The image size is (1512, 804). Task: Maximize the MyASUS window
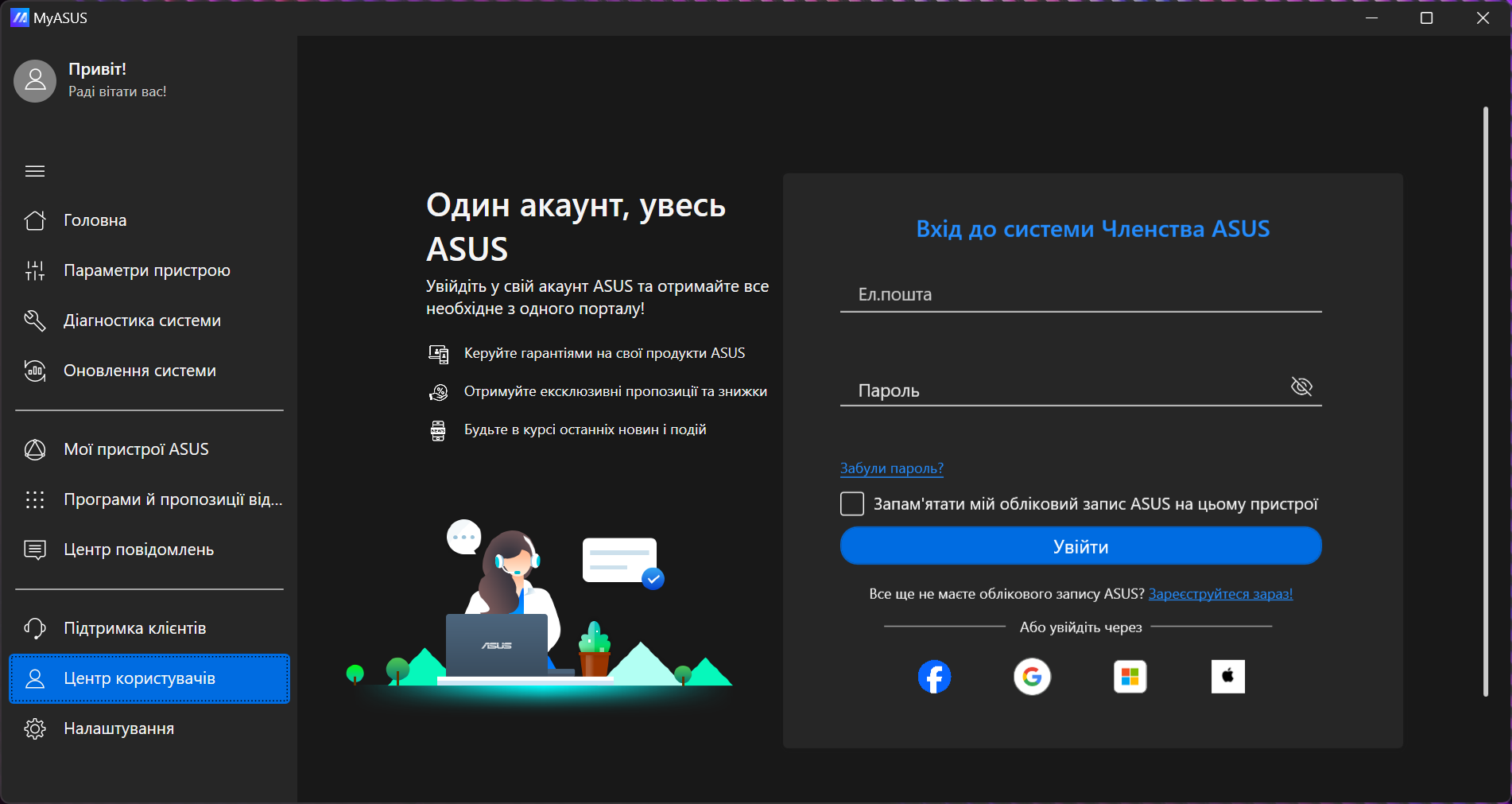tap(1427, 17)
